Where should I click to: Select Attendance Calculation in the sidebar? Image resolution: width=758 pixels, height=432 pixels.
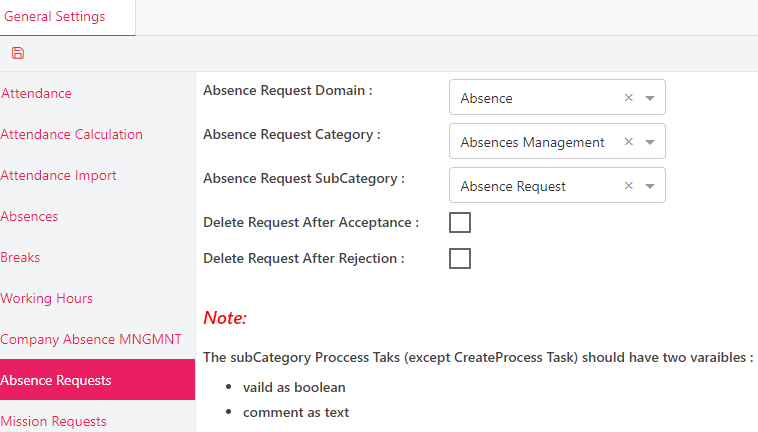(72, 134)
